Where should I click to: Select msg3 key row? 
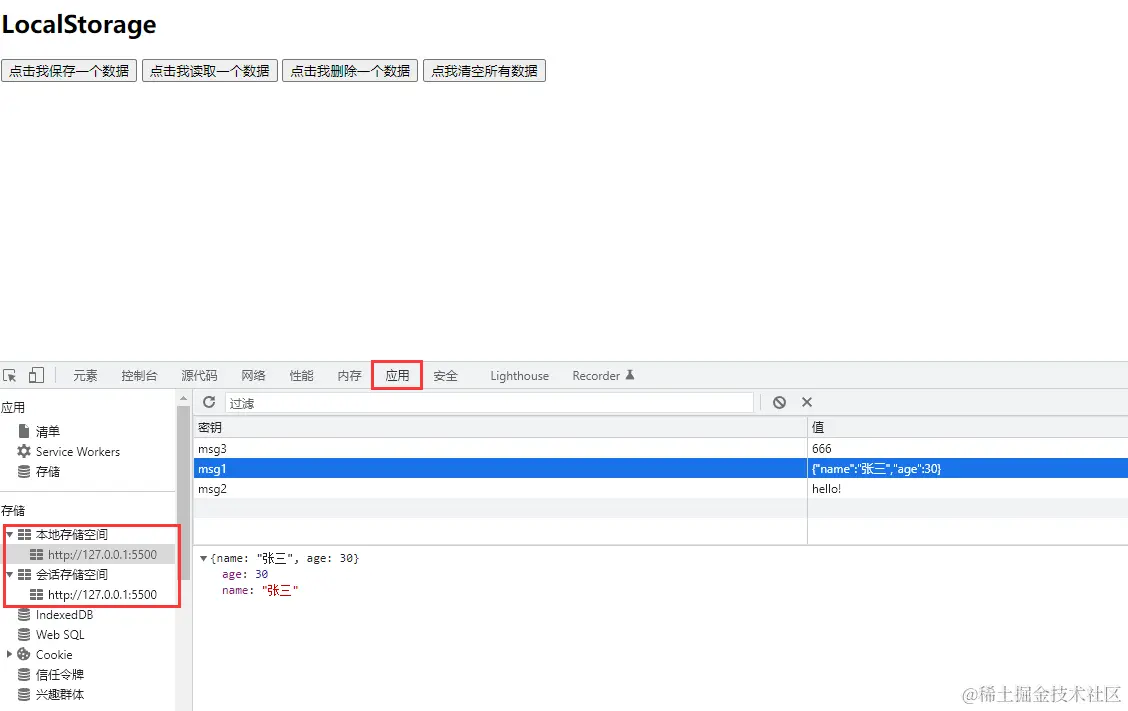[x=500, y=448]
